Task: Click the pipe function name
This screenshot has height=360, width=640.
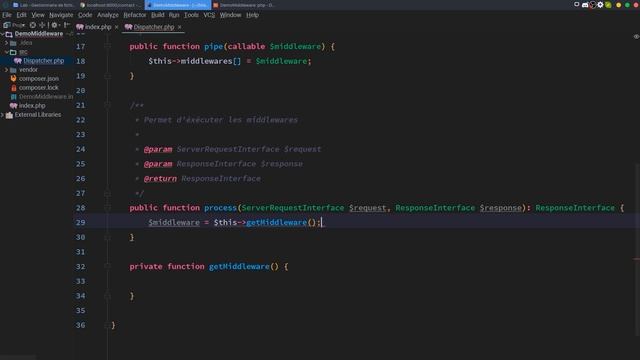Action: pyautogui.click(x=213, y=47)
